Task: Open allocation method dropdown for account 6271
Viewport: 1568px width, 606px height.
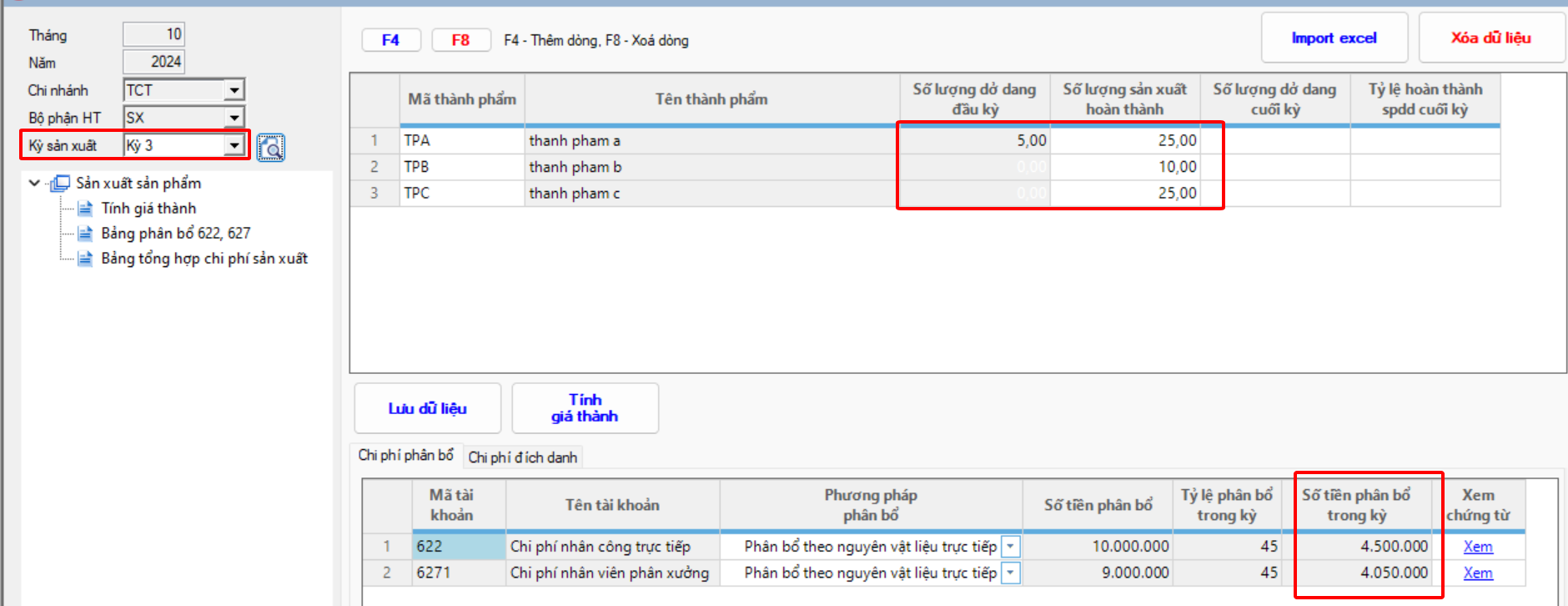Action: click(x=1010, y=573)
